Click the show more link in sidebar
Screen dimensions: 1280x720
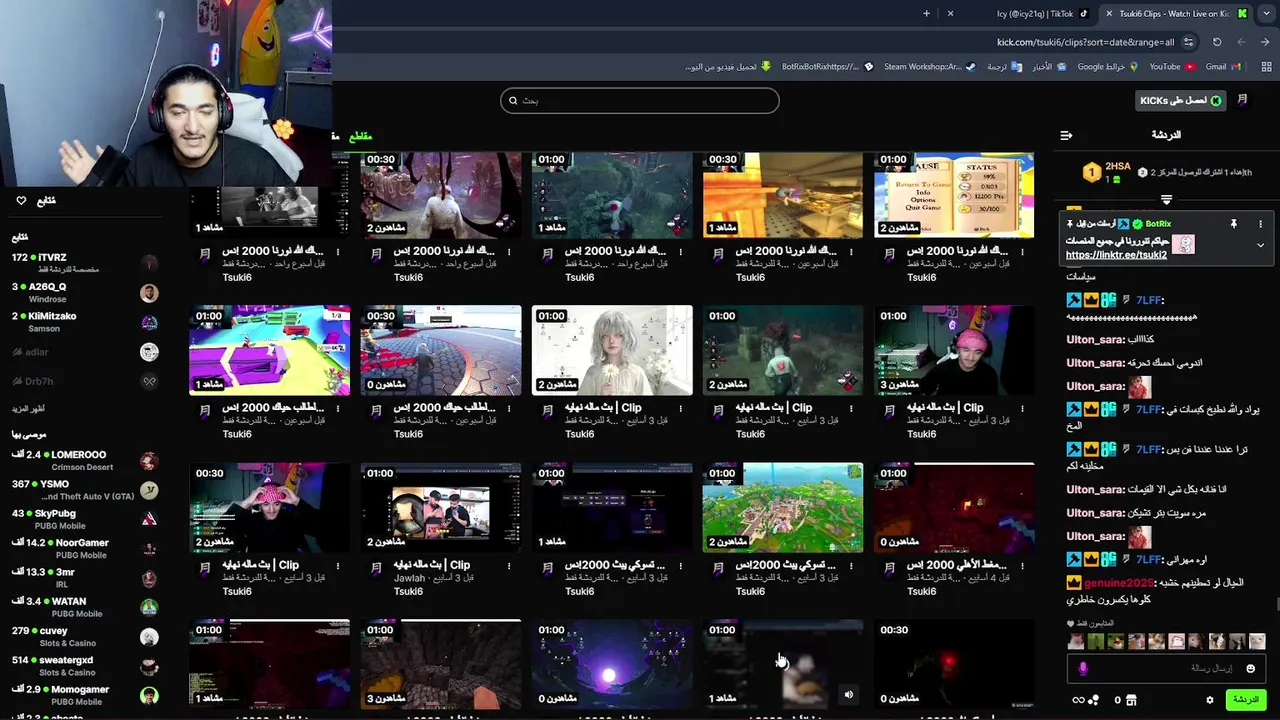[28, 409]
